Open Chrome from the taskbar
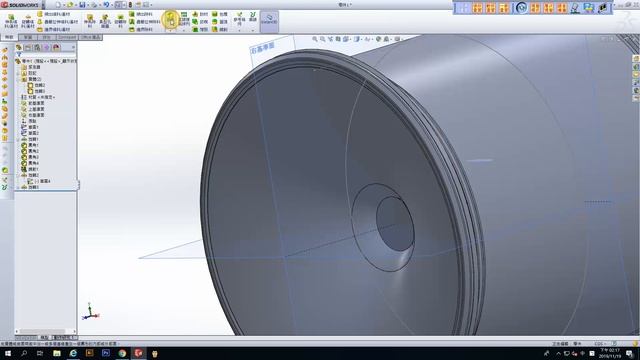The width and height of the screenshot is (640, 360). tap(122, 353)
